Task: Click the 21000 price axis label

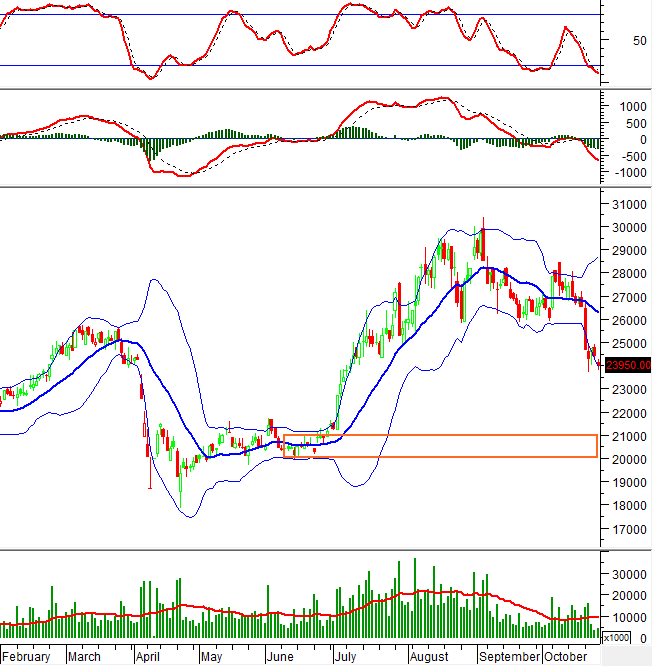Action: pos(626,437)
